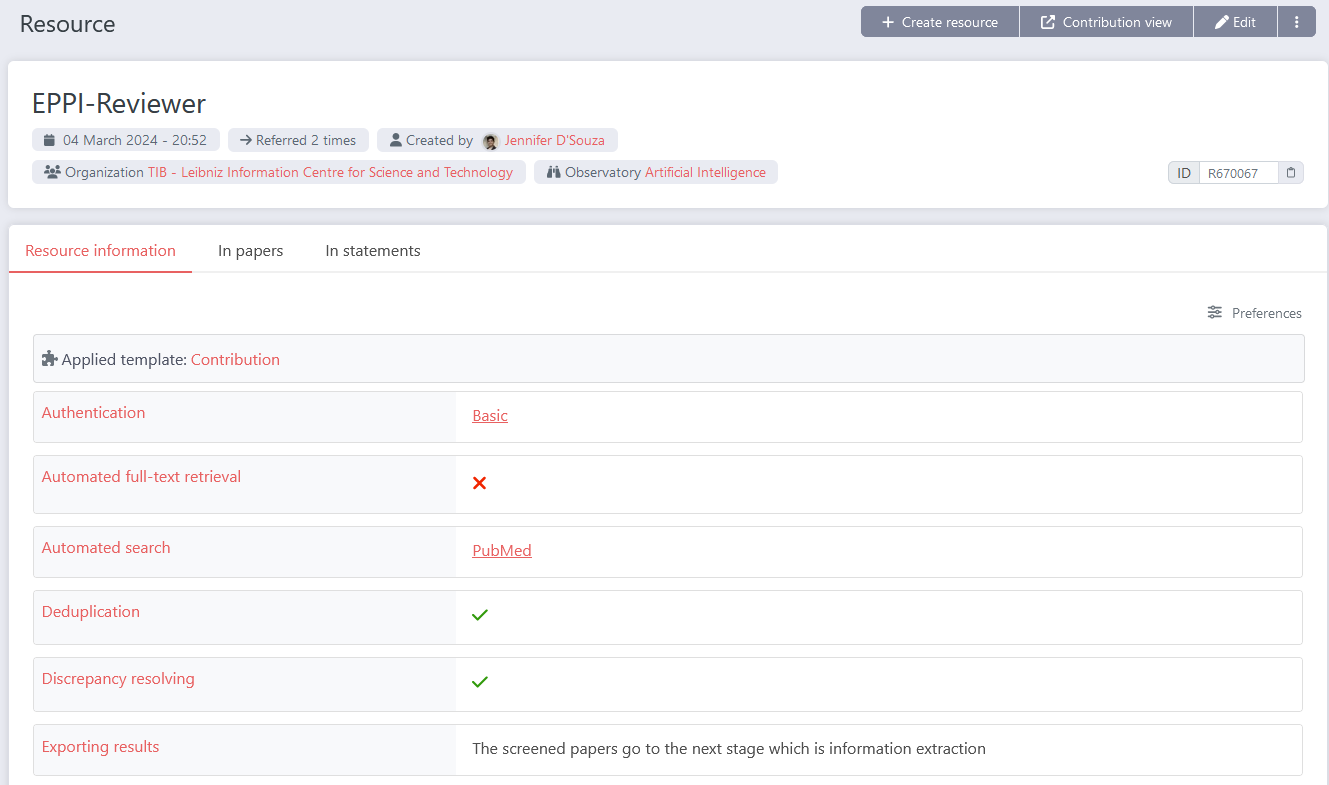
Task: Switch to the In papers tab
Action: pyautogui.click(x=250, y=250)
